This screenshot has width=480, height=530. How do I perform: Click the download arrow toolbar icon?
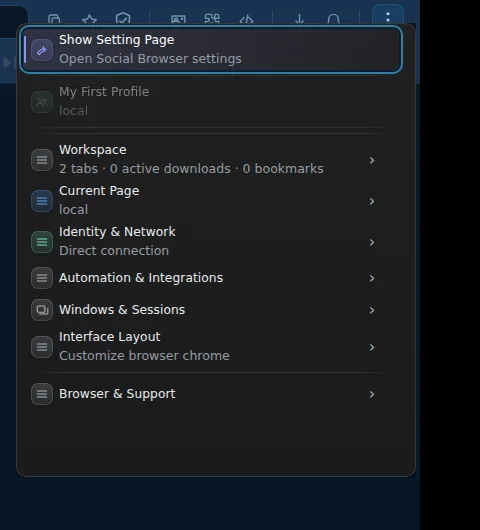299,19
